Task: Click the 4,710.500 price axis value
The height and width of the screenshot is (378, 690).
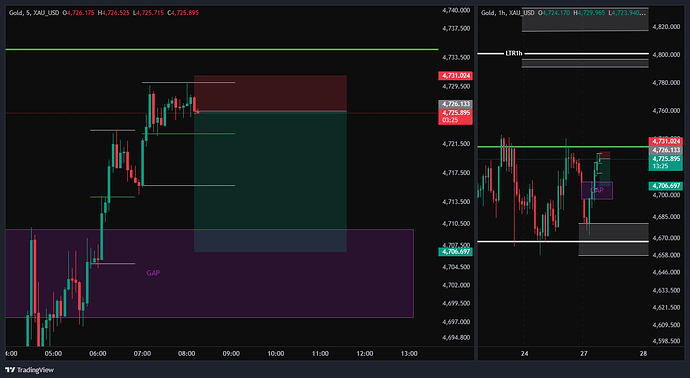Action: pyautogui.click(x=456, y=224)
